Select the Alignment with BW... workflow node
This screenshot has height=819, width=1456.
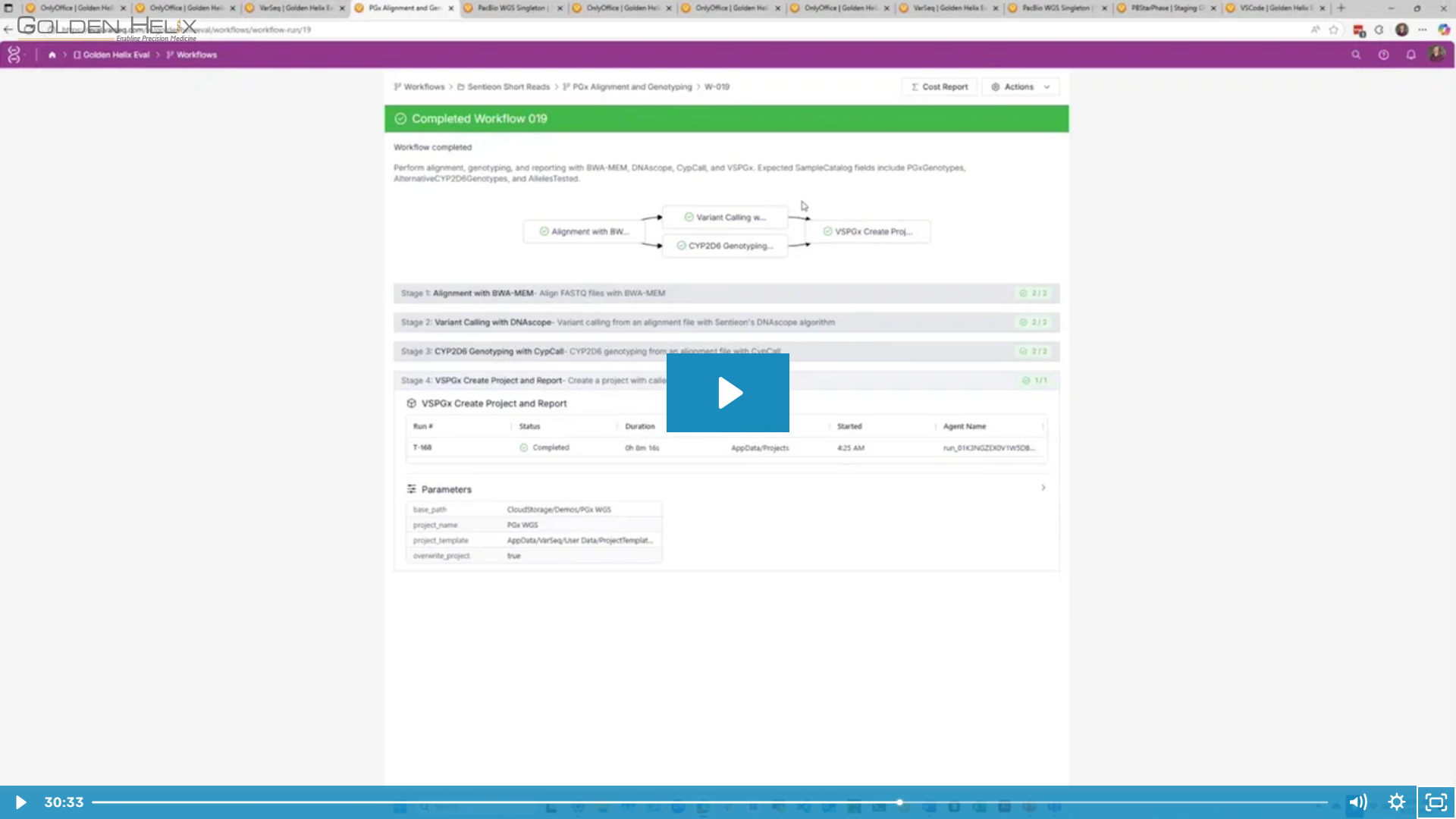tap(585, 231)
